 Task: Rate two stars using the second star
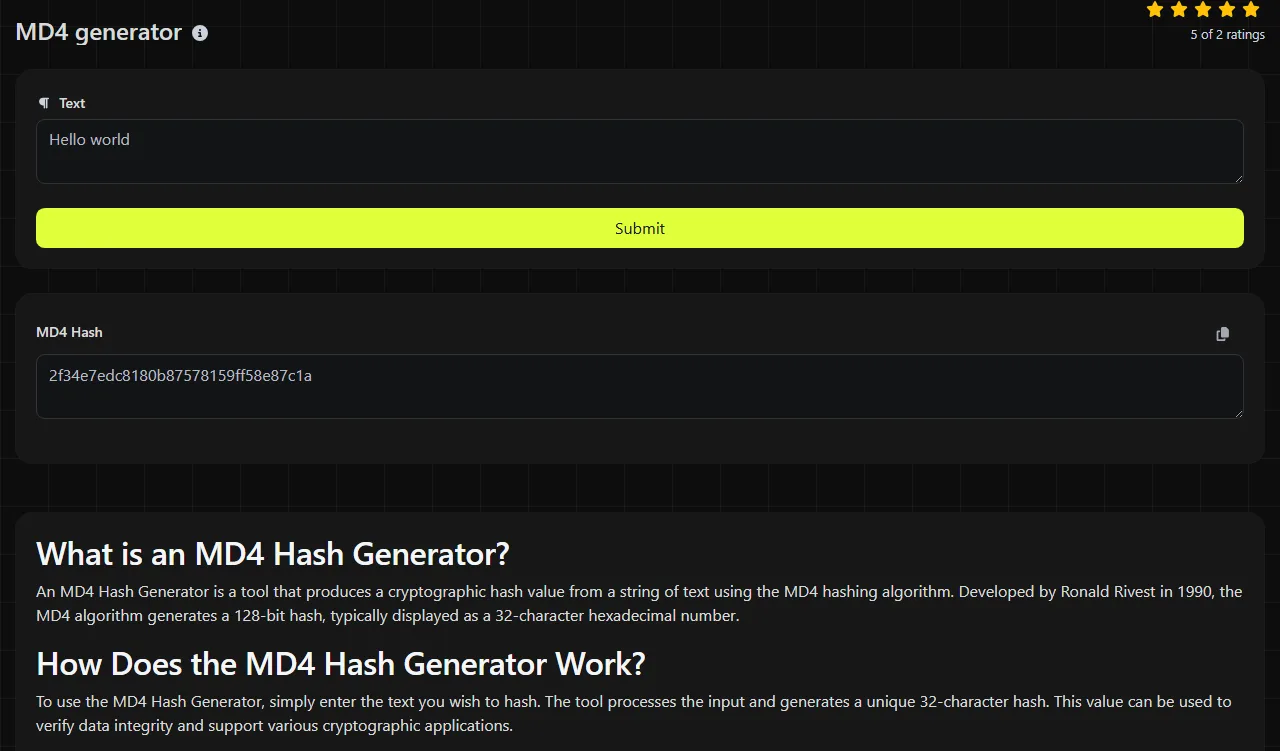tap(1179, 10)
